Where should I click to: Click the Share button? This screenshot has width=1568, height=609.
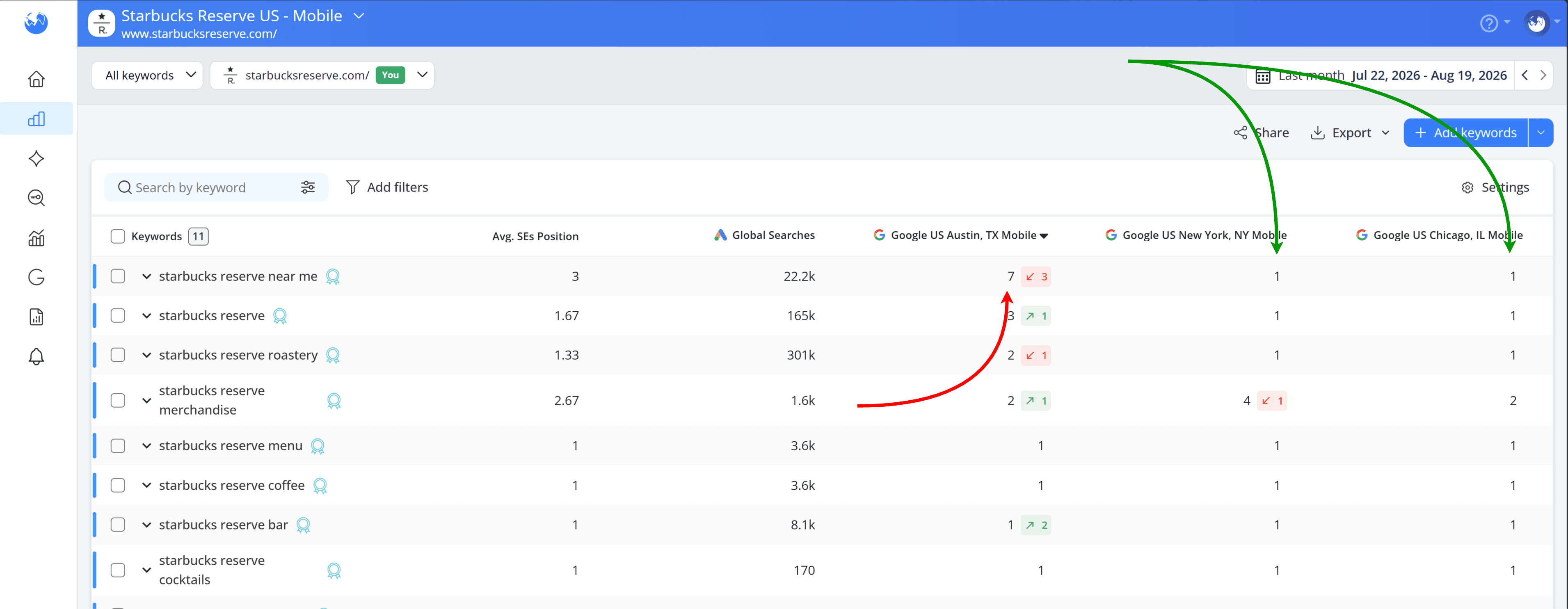[1262, 132]
